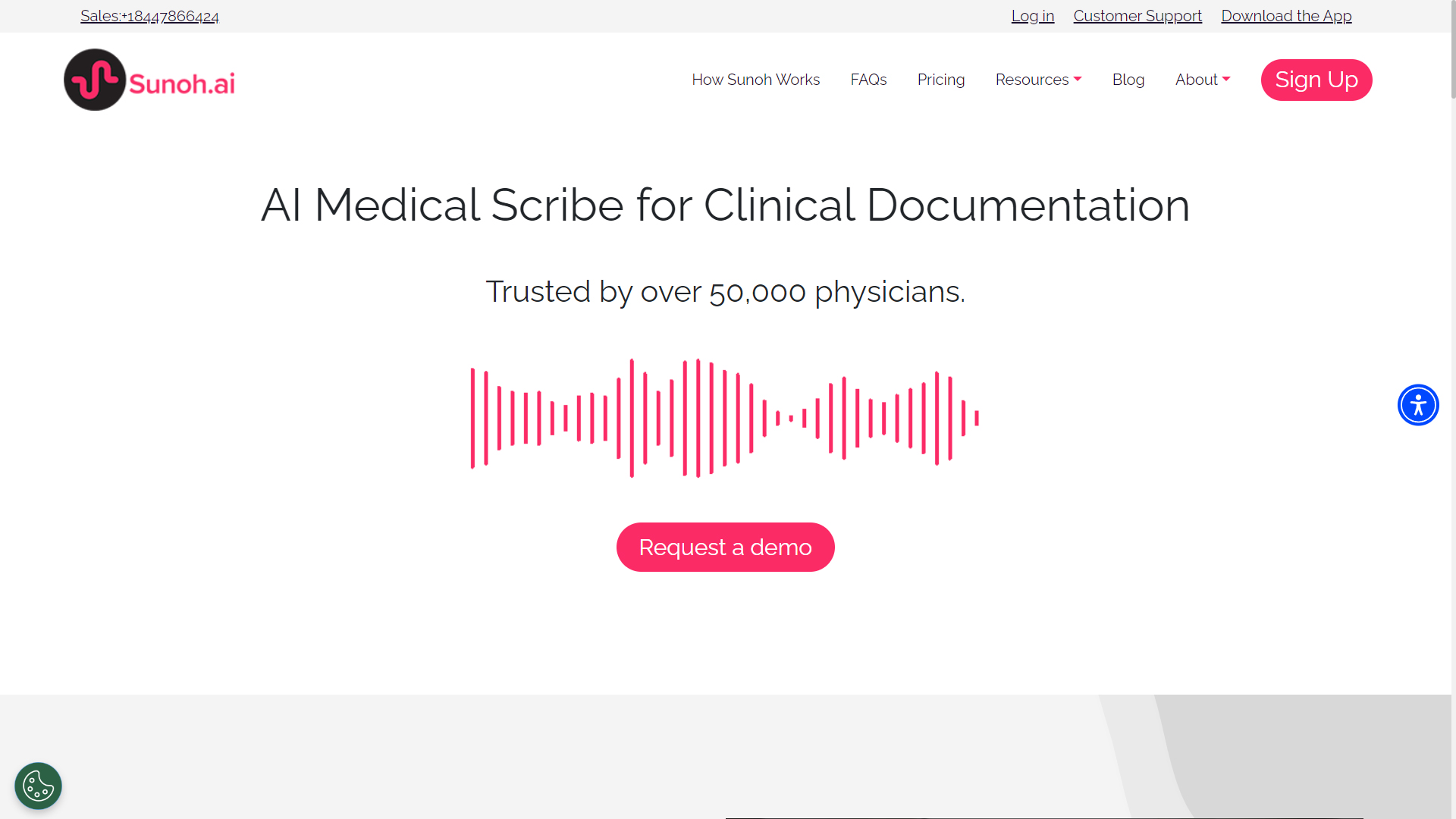Enable accessibility mode via side button

[1418, 405]
